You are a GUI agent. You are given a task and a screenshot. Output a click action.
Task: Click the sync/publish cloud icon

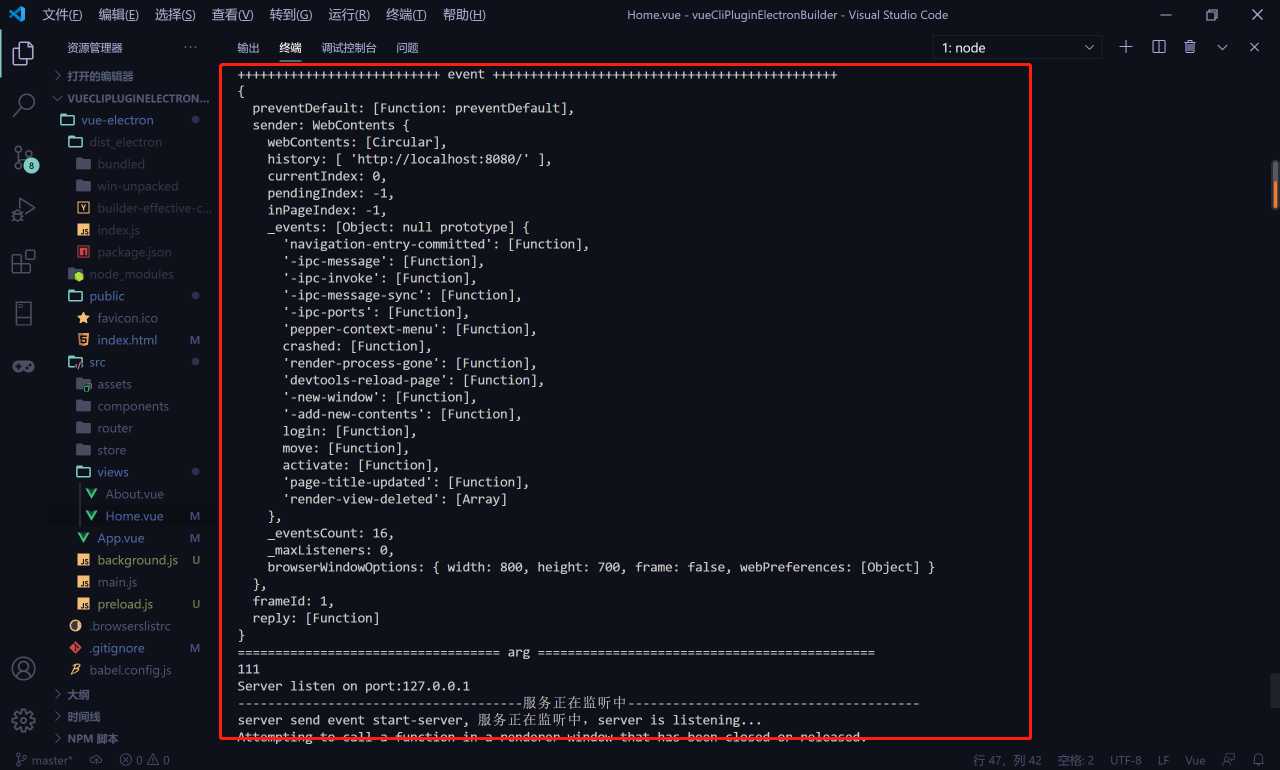pos(96,760)
